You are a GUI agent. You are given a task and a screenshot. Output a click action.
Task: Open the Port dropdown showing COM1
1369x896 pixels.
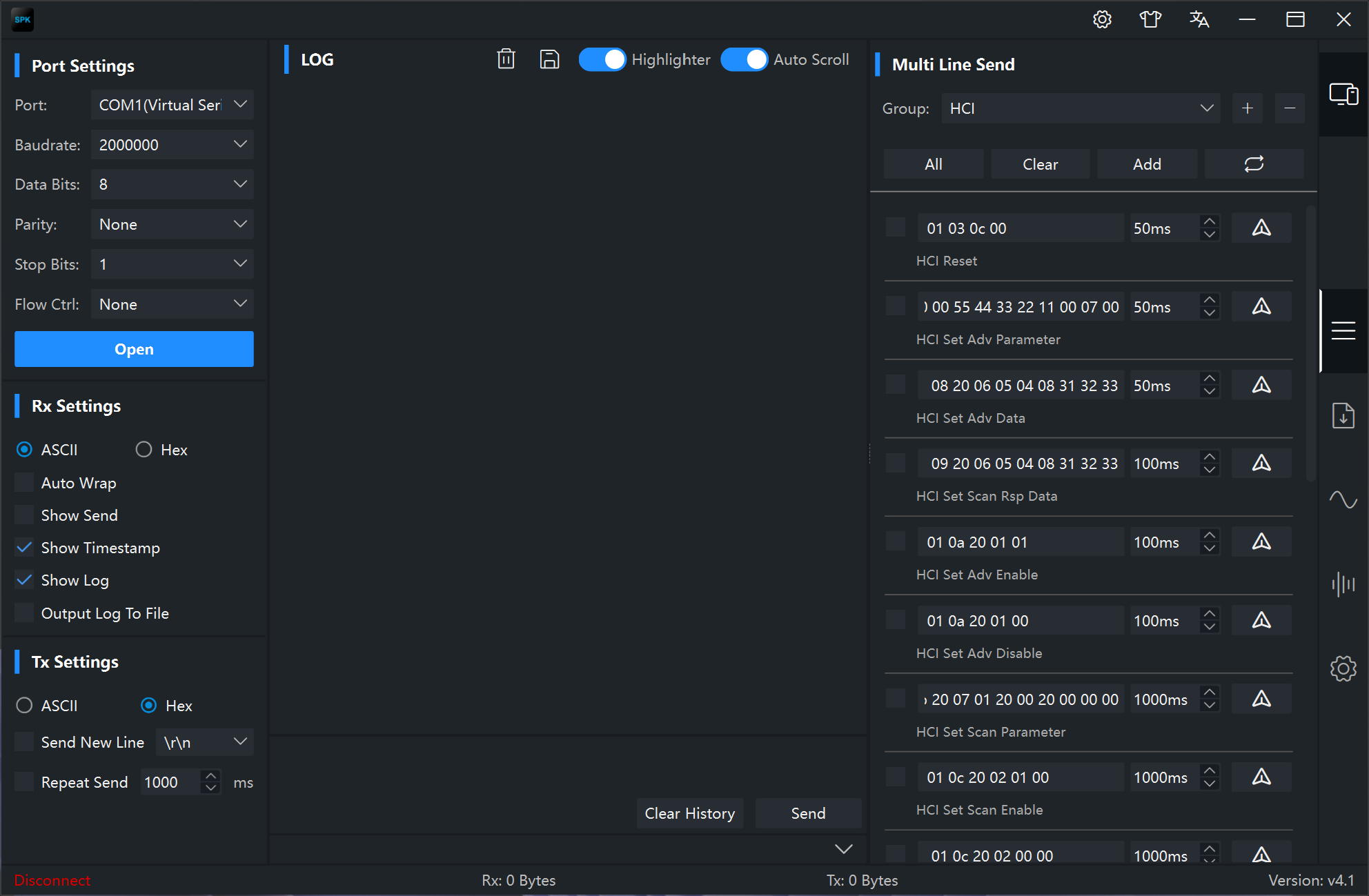pos(173,105)
